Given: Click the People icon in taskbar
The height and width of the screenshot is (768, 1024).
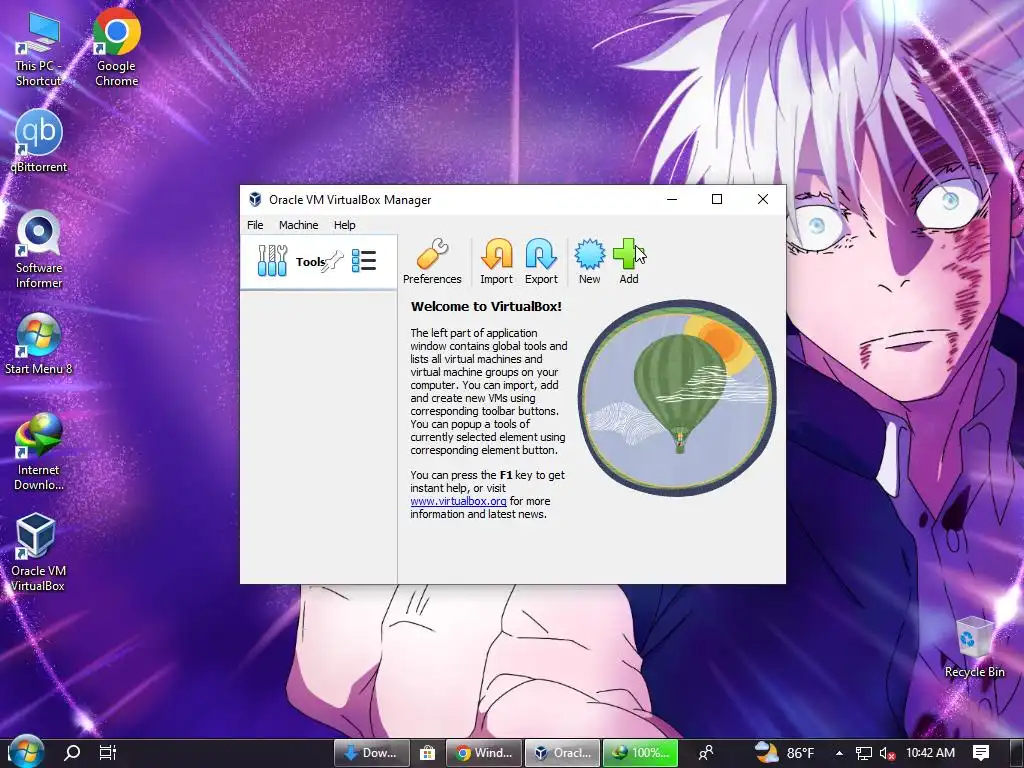Looking at the screenshot, I should [x=706, y=753].
